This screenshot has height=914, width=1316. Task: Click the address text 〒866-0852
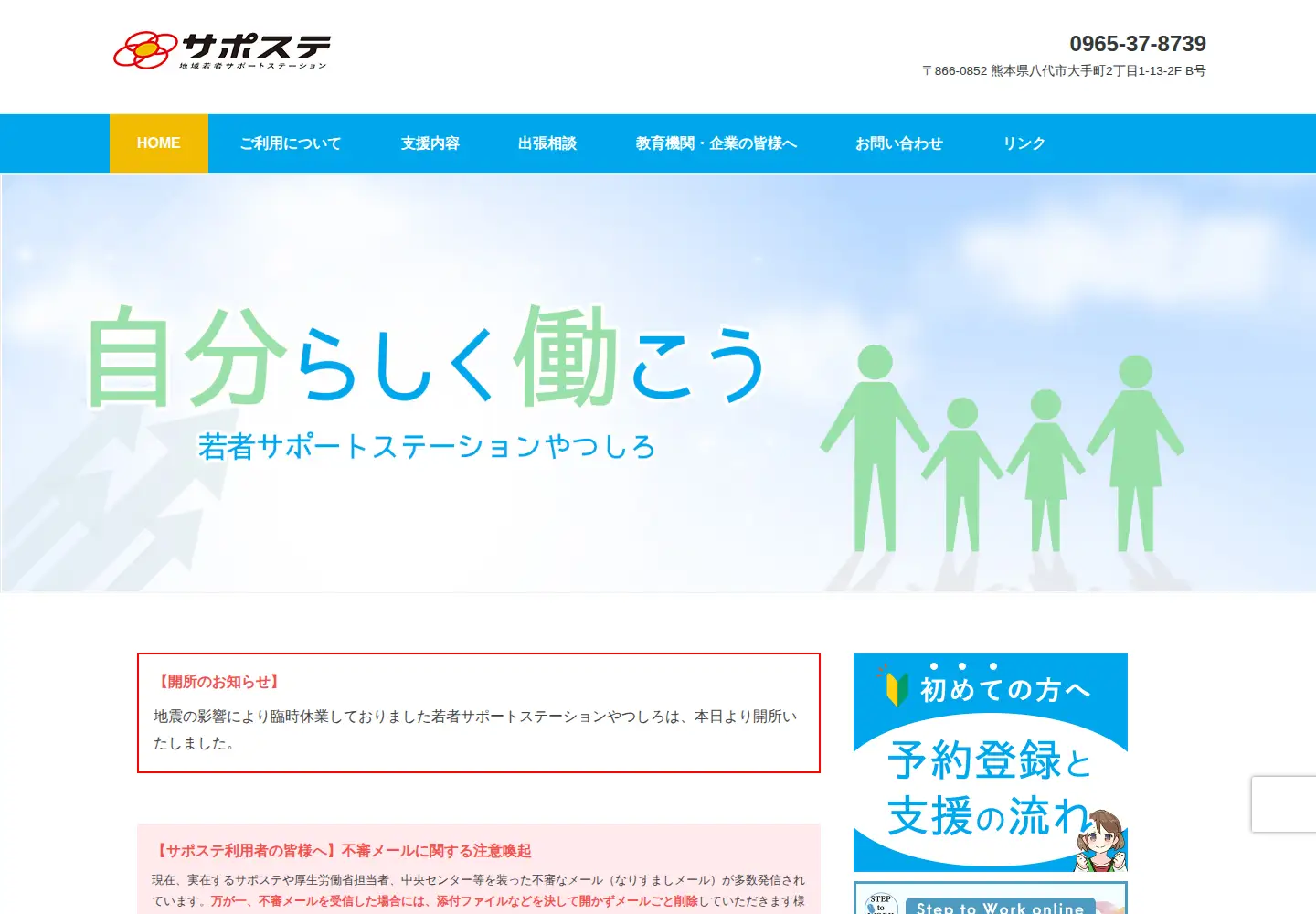click(x=1064, y=71)
